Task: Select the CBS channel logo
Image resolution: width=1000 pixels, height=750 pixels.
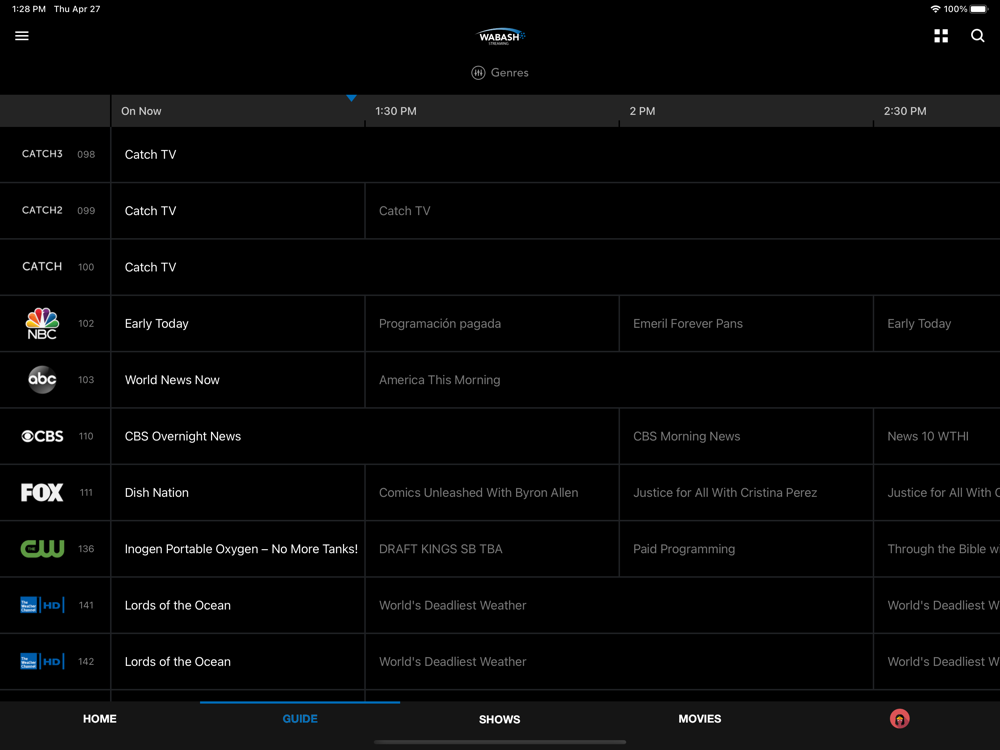Action: [x=42, y=436]
